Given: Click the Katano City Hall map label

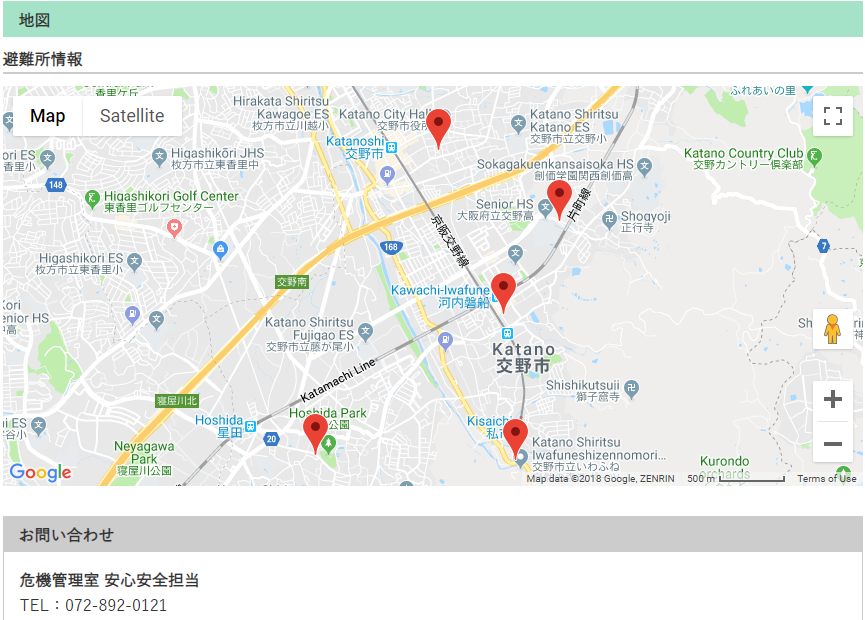Looking at the screenshot, I should click(386, 119).
